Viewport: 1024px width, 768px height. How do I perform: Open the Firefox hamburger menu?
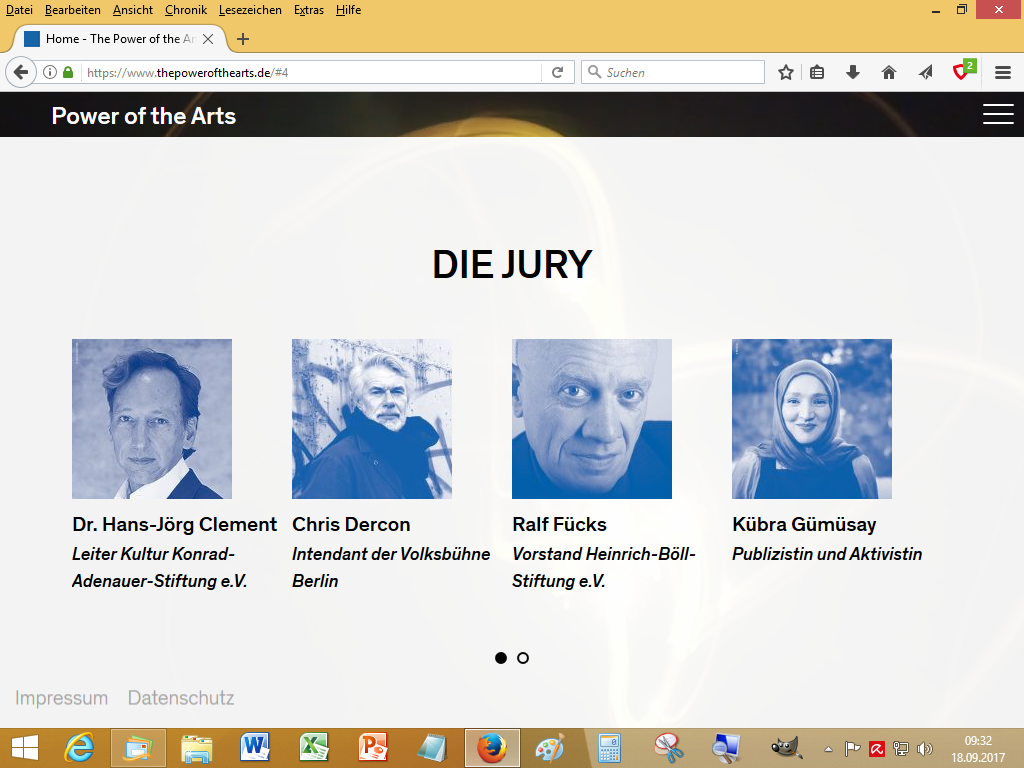point(1003,72)
